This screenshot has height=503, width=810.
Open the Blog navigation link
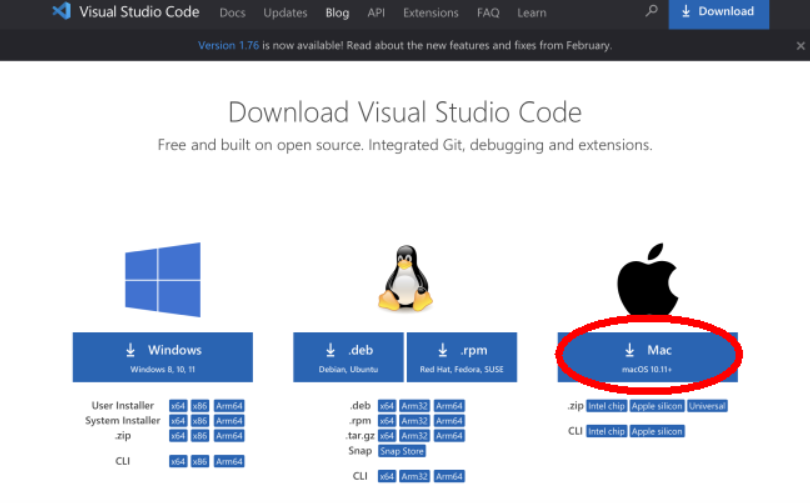tap(337, 13)
